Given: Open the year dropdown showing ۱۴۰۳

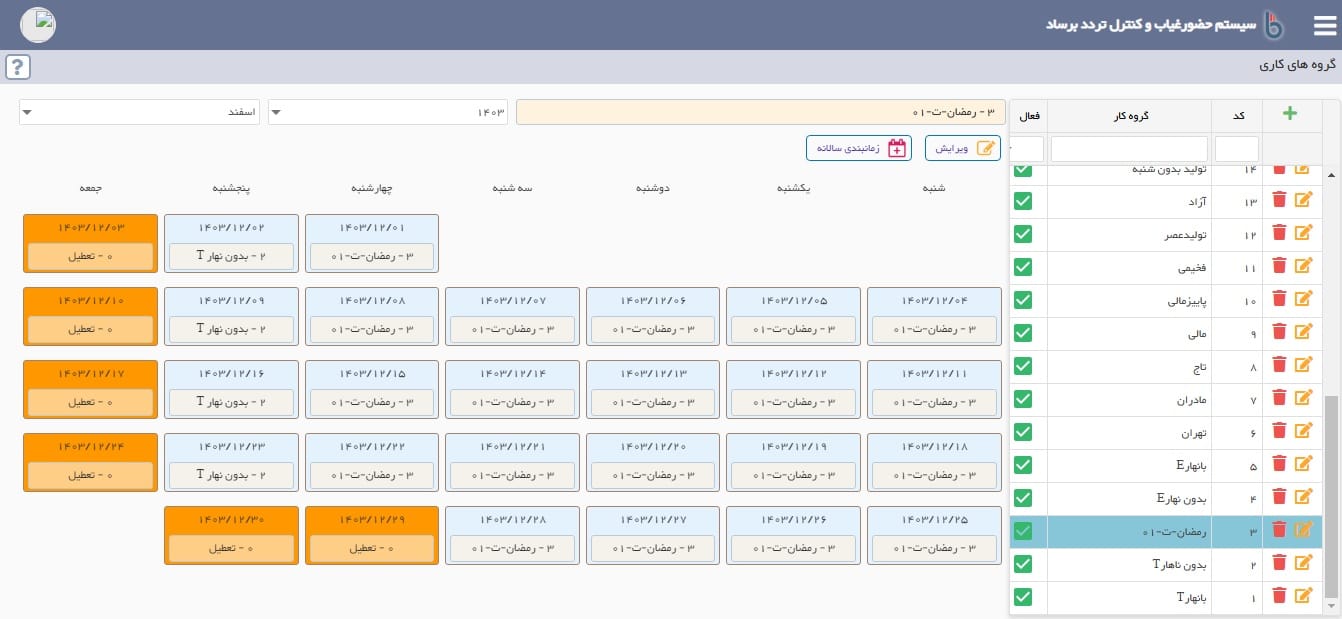Looking at the screenshot, I should [x=388, y=112].
